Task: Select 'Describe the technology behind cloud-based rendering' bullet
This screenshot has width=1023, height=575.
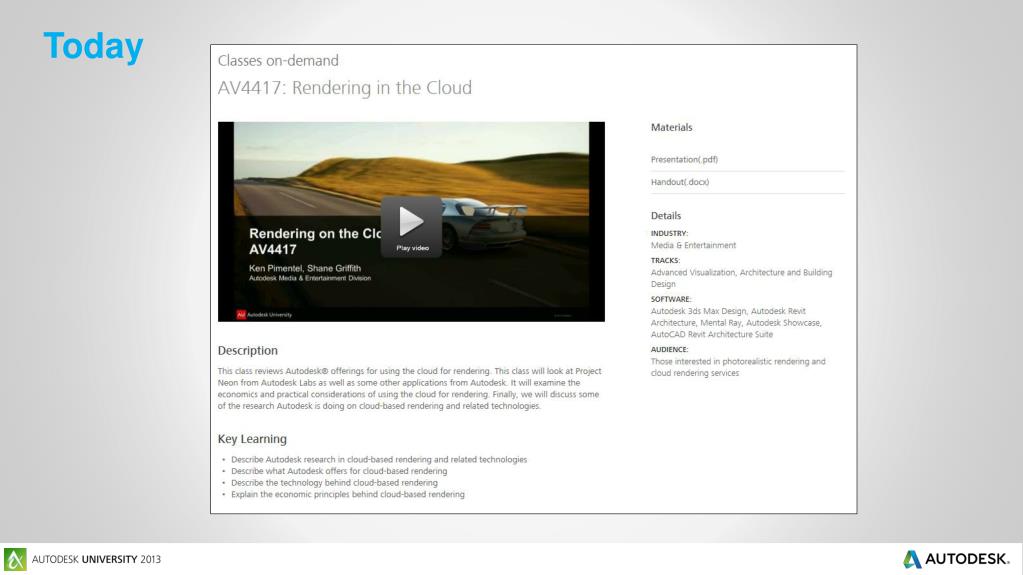Action: point(334,483)
